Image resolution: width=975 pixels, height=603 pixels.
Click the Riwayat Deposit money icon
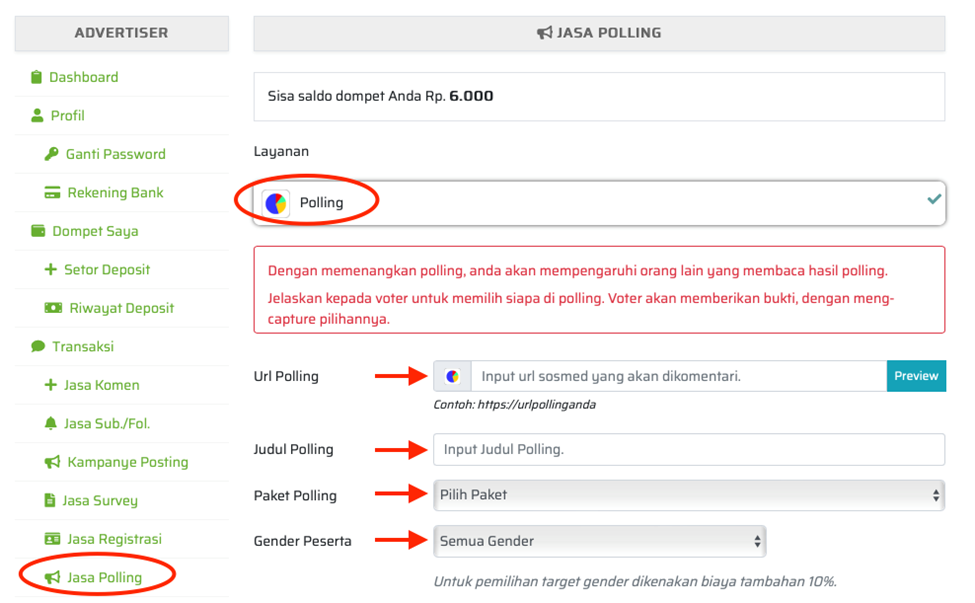pos(53,308)
